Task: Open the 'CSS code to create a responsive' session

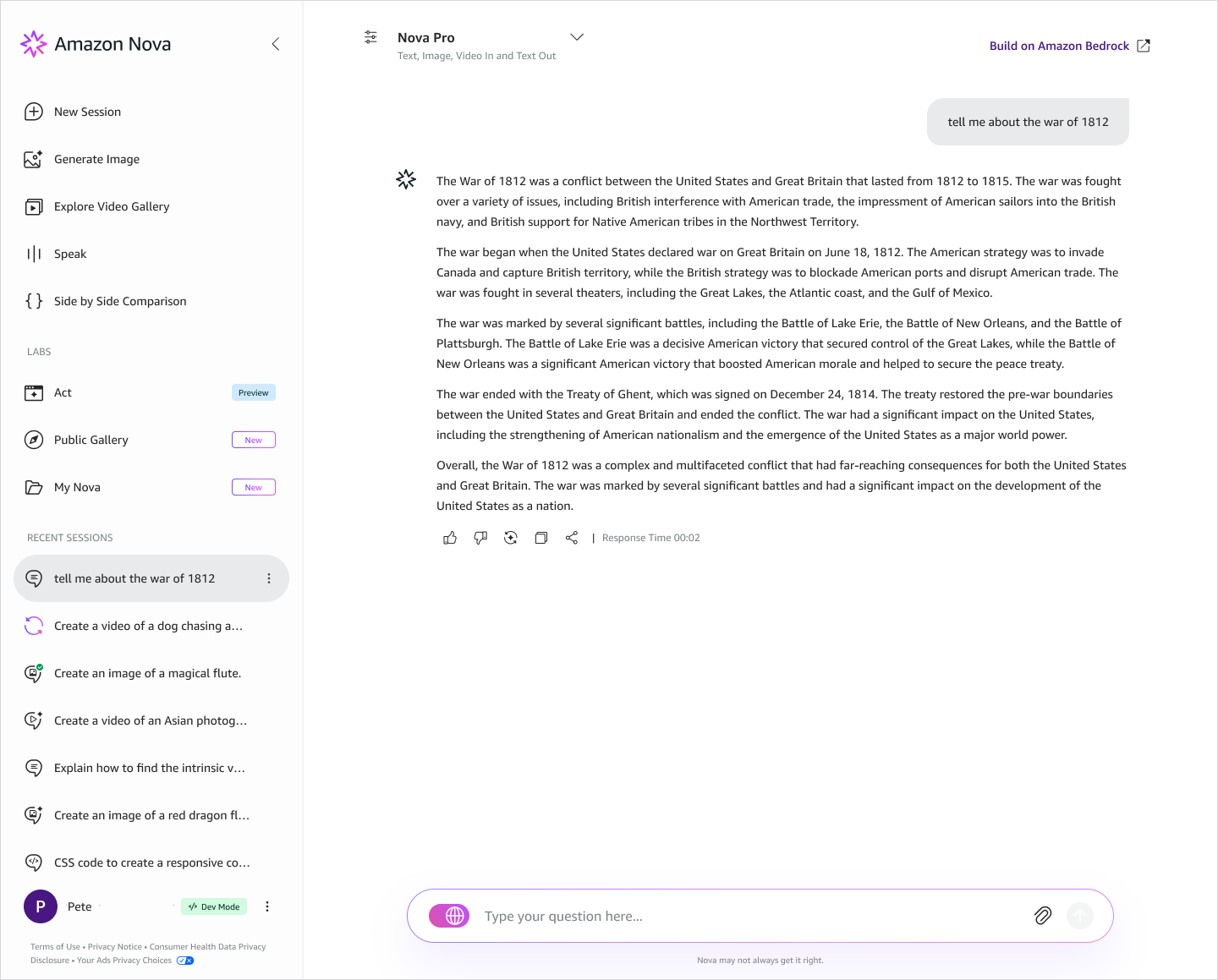Action: pyautogui.click(x=151, y=862)
